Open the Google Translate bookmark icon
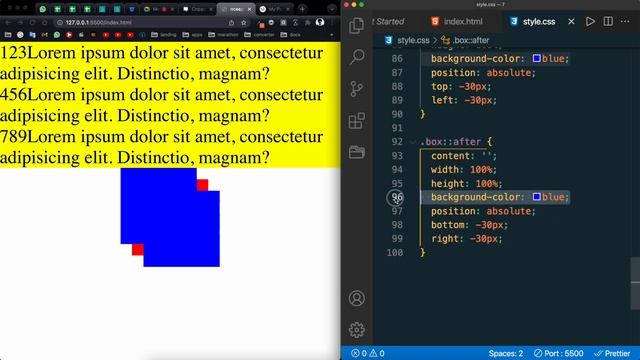The width and height of the screenshot is (640, 360). click(32, 35)
